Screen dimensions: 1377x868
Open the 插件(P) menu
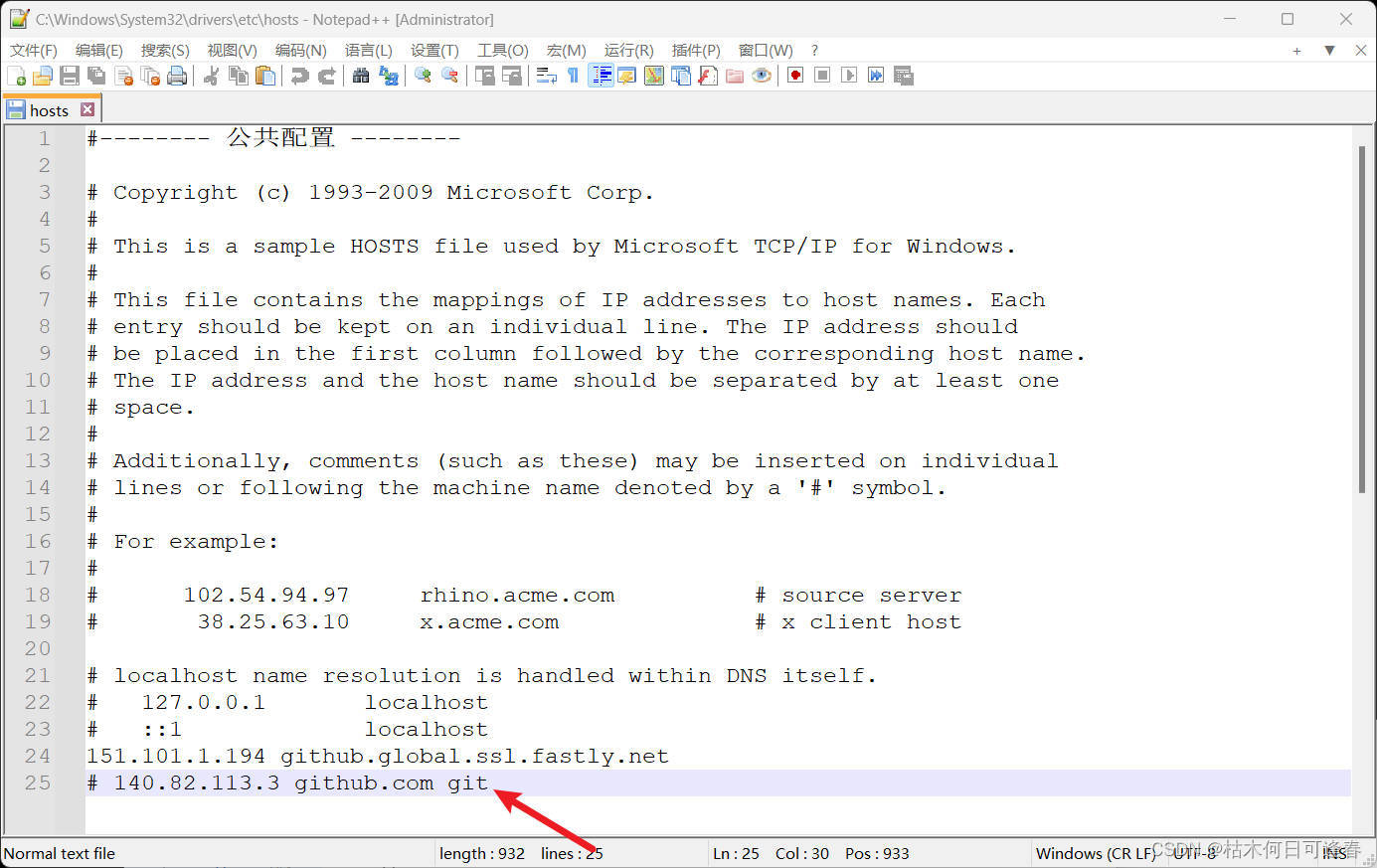click(696, 50)
